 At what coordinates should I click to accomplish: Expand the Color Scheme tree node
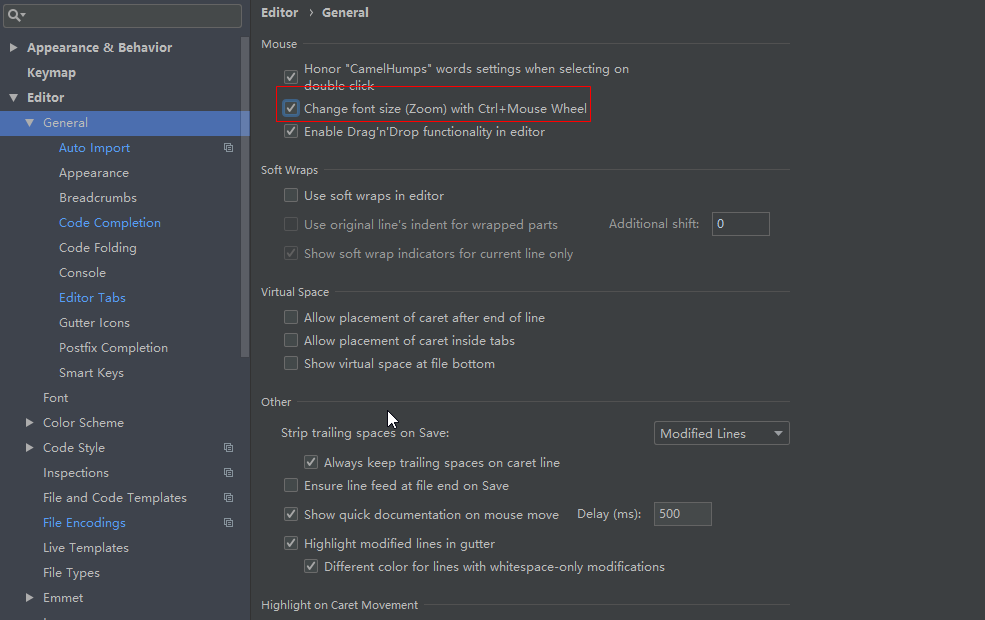pyautogui.click(x=29, y=423)
